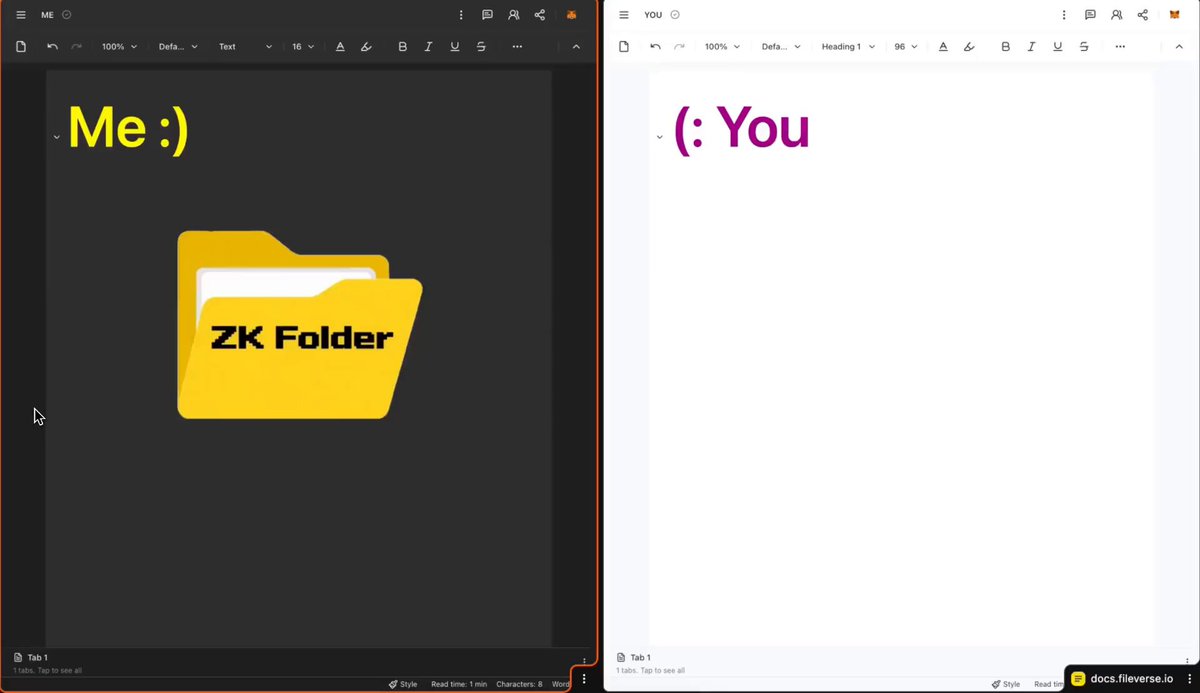Open font size 96 dropdown in YOU window

coord(906,46)
